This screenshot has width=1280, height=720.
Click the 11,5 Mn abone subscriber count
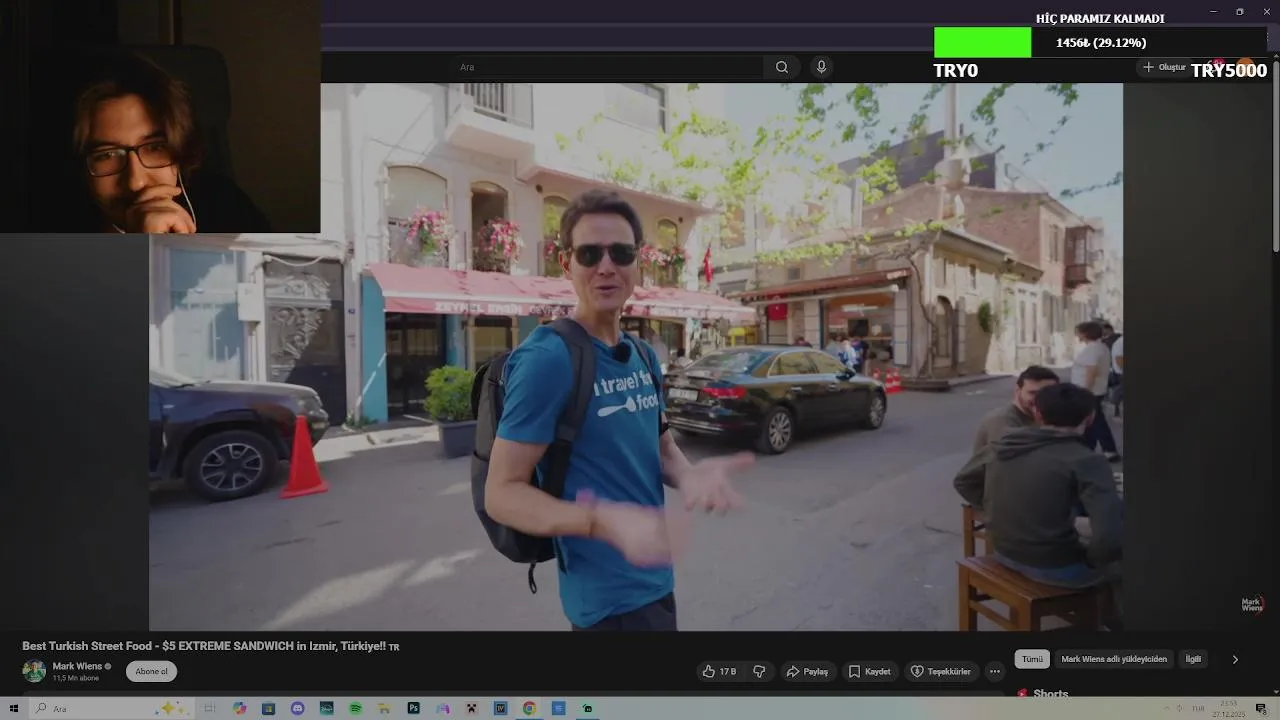(76, 678)
